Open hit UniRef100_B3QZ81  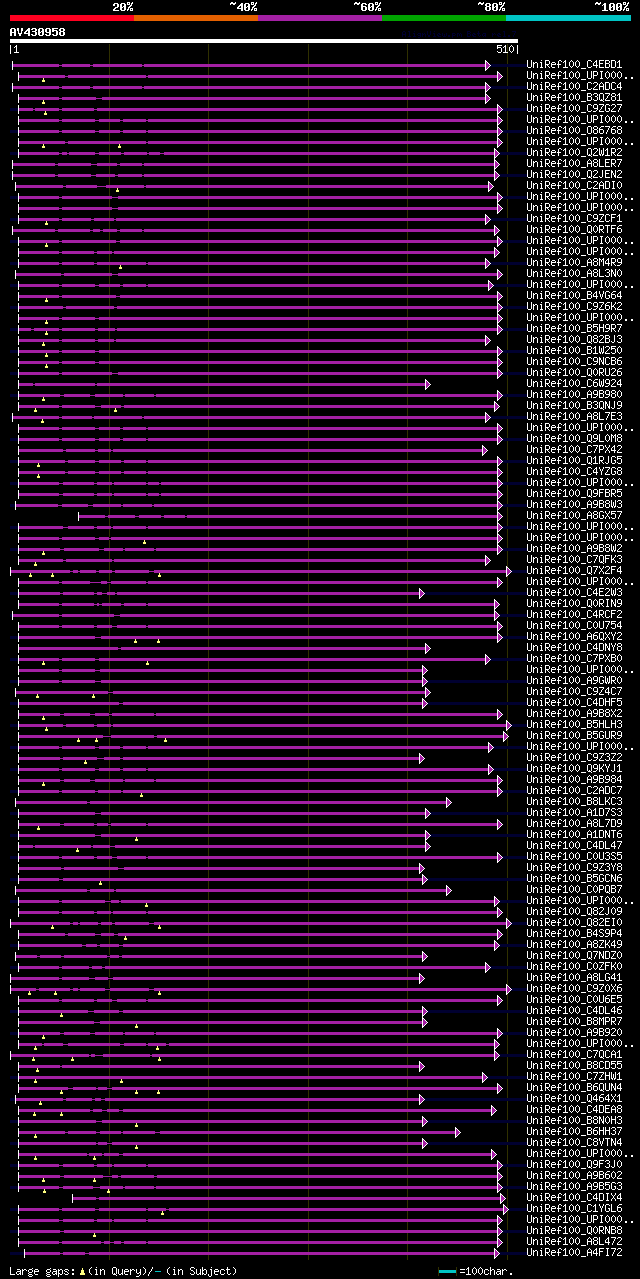574,98
